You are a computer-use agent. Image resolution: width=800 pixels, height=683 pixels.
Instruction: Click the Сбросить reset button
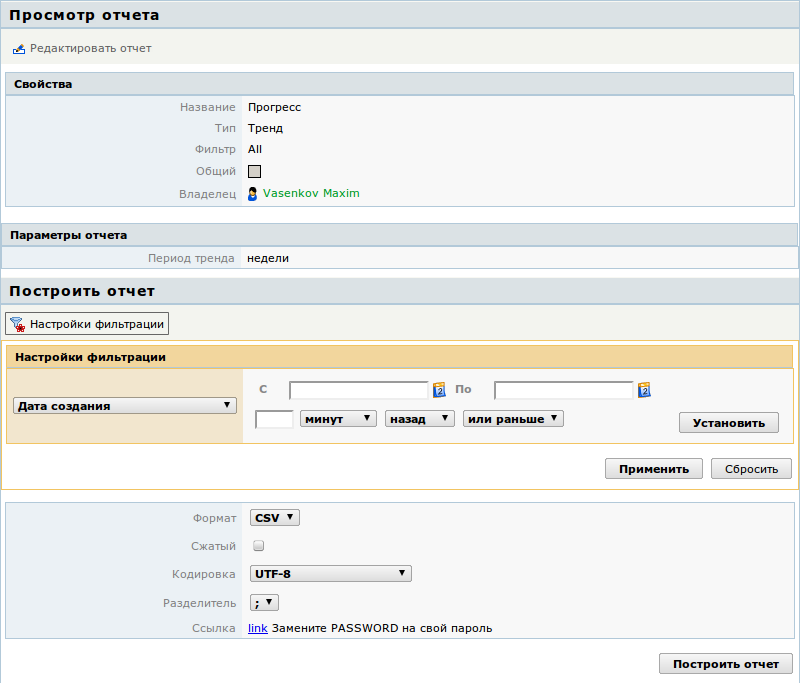(751, 469)
